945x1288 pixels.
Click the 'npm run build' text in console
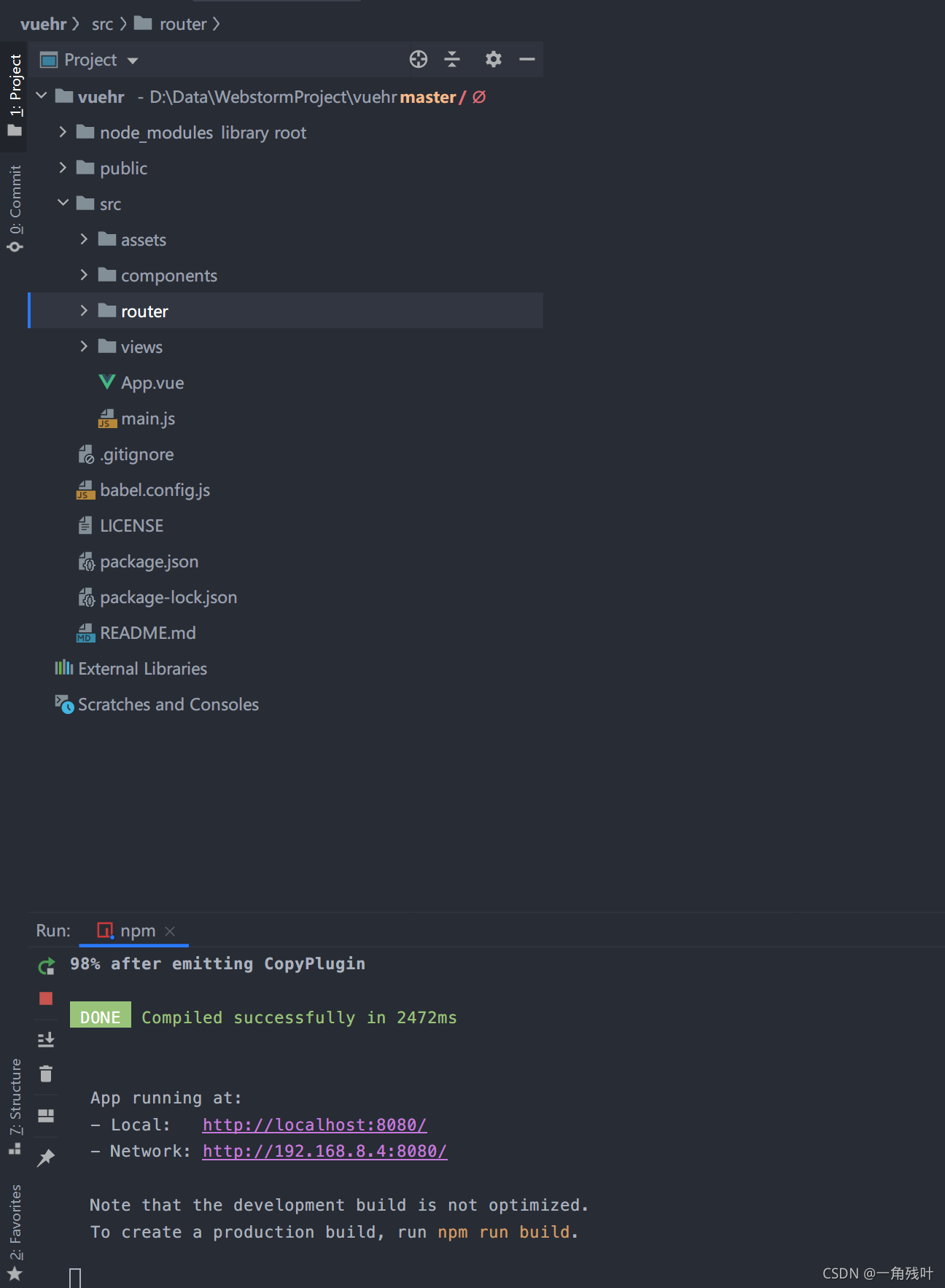click(503, 1232)
